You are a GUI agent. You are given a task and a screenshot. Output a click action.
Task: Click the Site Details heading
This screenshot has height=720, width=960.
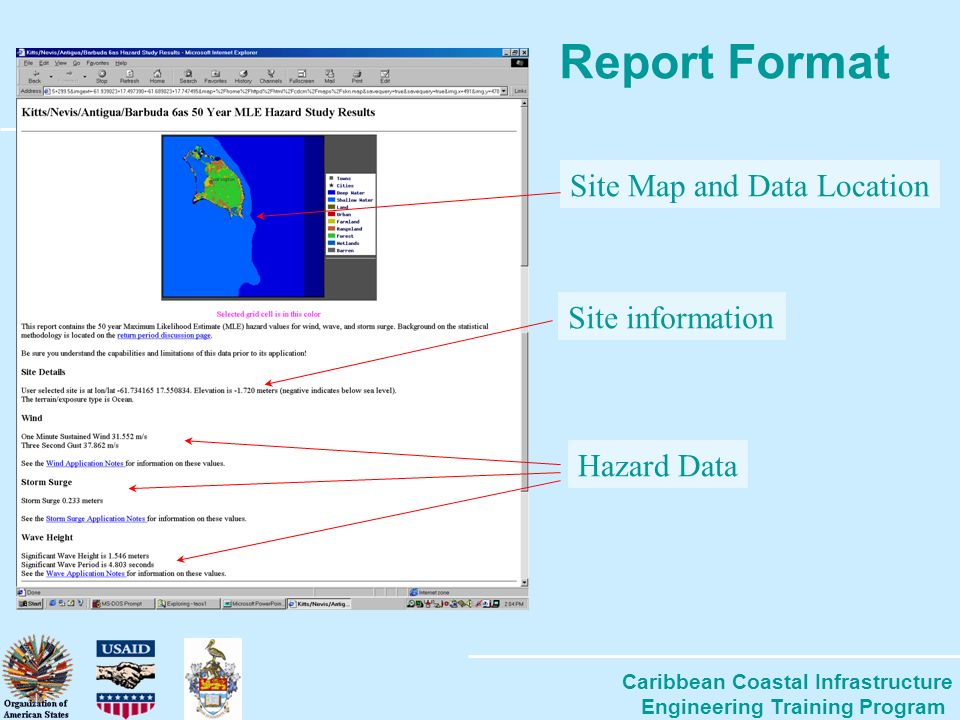tap(43, 372)
